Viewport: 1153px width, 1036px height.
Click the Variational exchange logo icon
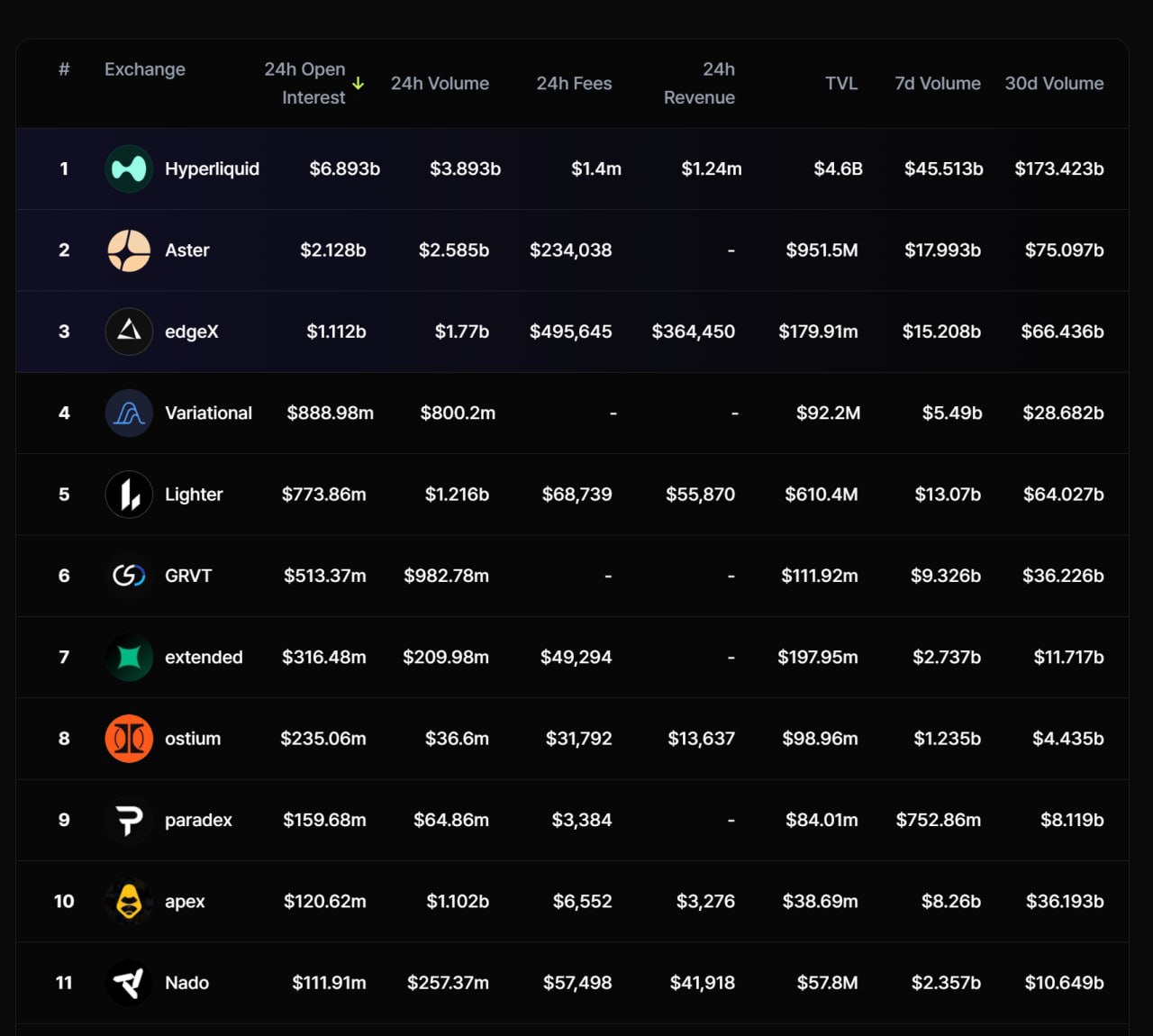[129, 413]
